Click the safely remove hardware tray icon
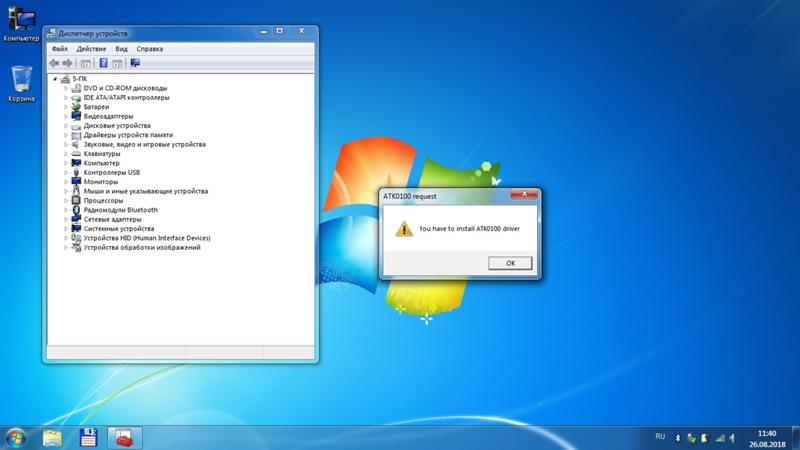 coord(691,438)
